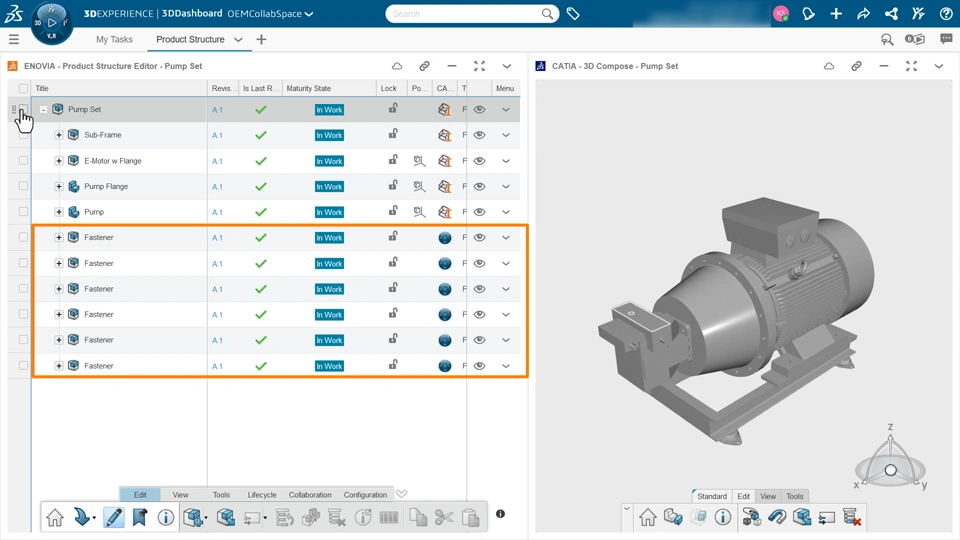The width and height of the screenshot is (960, 540).
Task: Open Information icon in ENOVIA toolbar
Action: tap(165, 517)
